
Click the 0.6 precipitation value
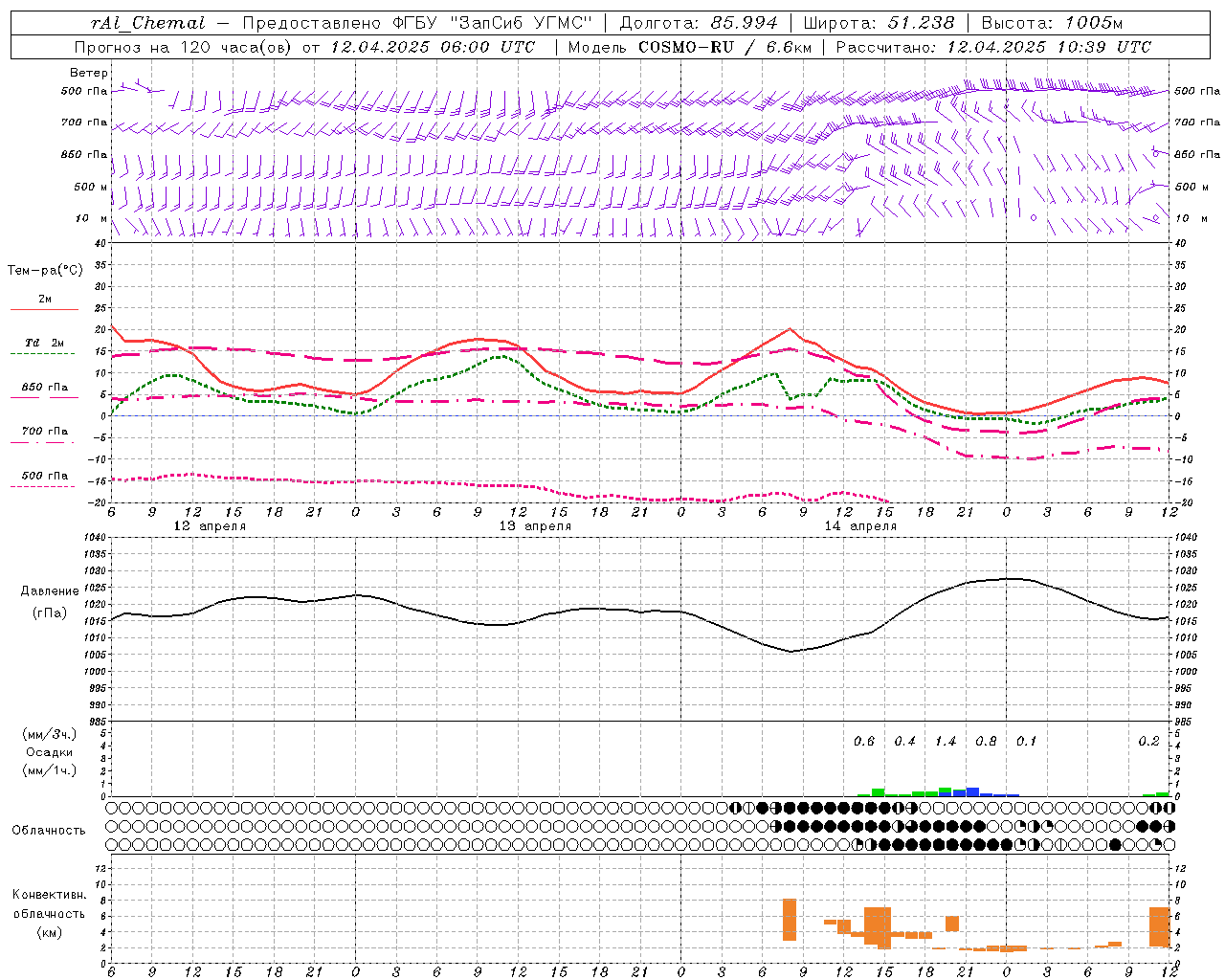click(864, 742)
